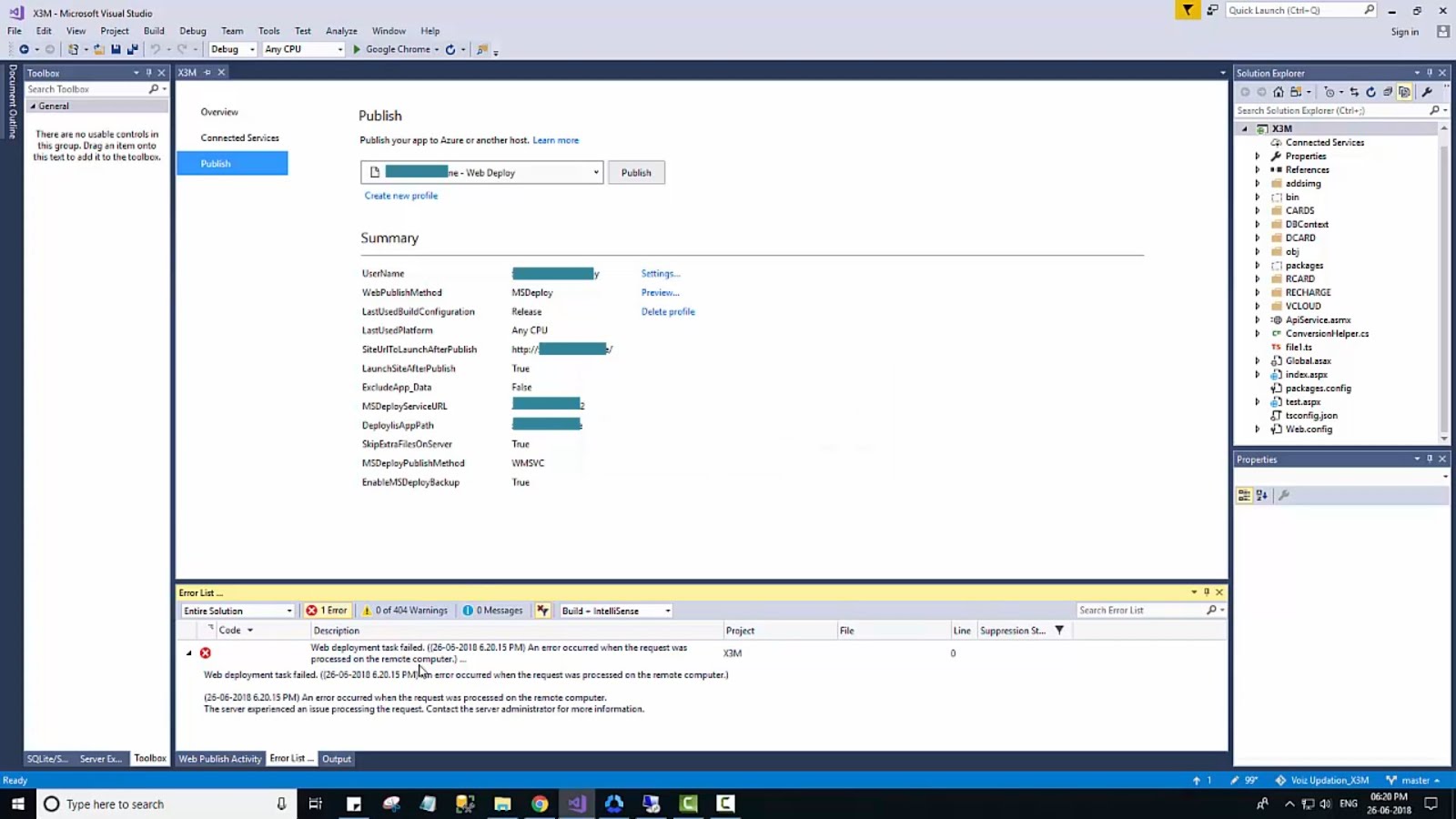Open Solution Explorer home view
This screenshot has height=819, width=1456.
pos(1279,91)
